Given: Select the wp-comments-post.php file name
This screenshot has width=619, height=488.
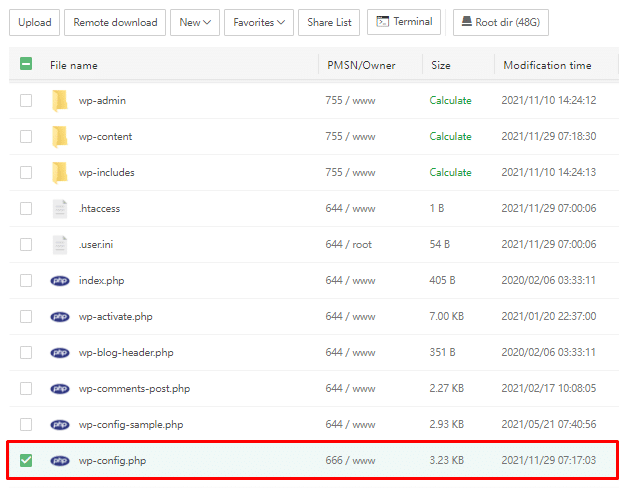Looking at the screenshot, I should coord(134,389).
